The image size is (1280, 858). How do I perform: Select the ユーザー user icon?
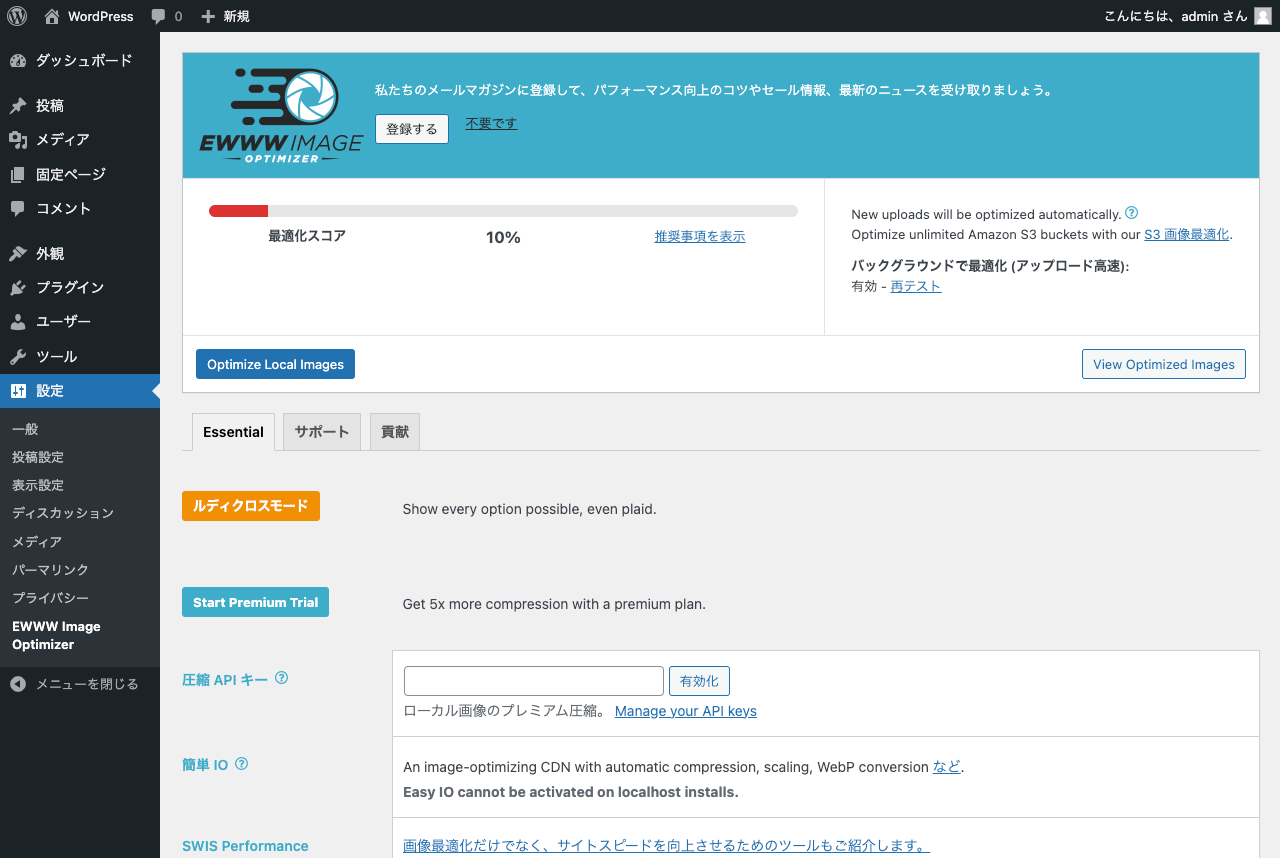(x=18, y=322)
